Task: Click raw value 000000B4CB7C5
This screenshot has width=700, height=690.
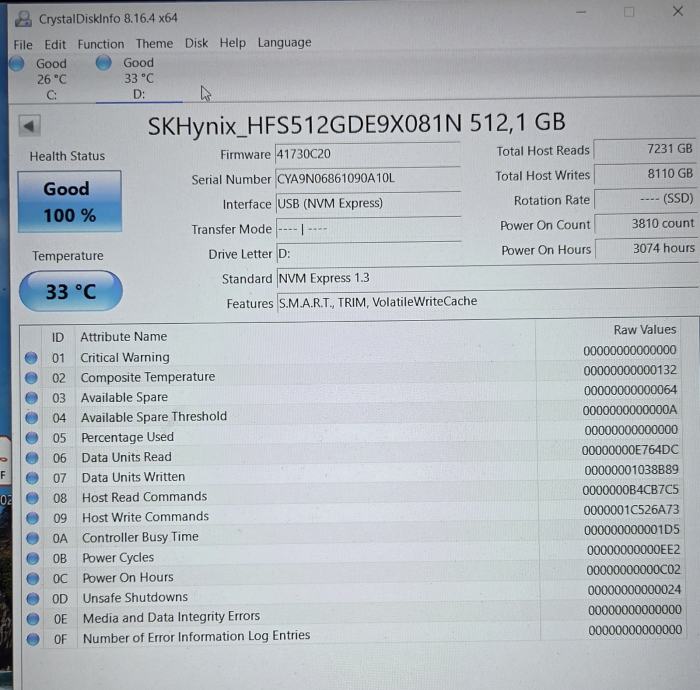Action: pyautogui.click(x=630, y=490)
